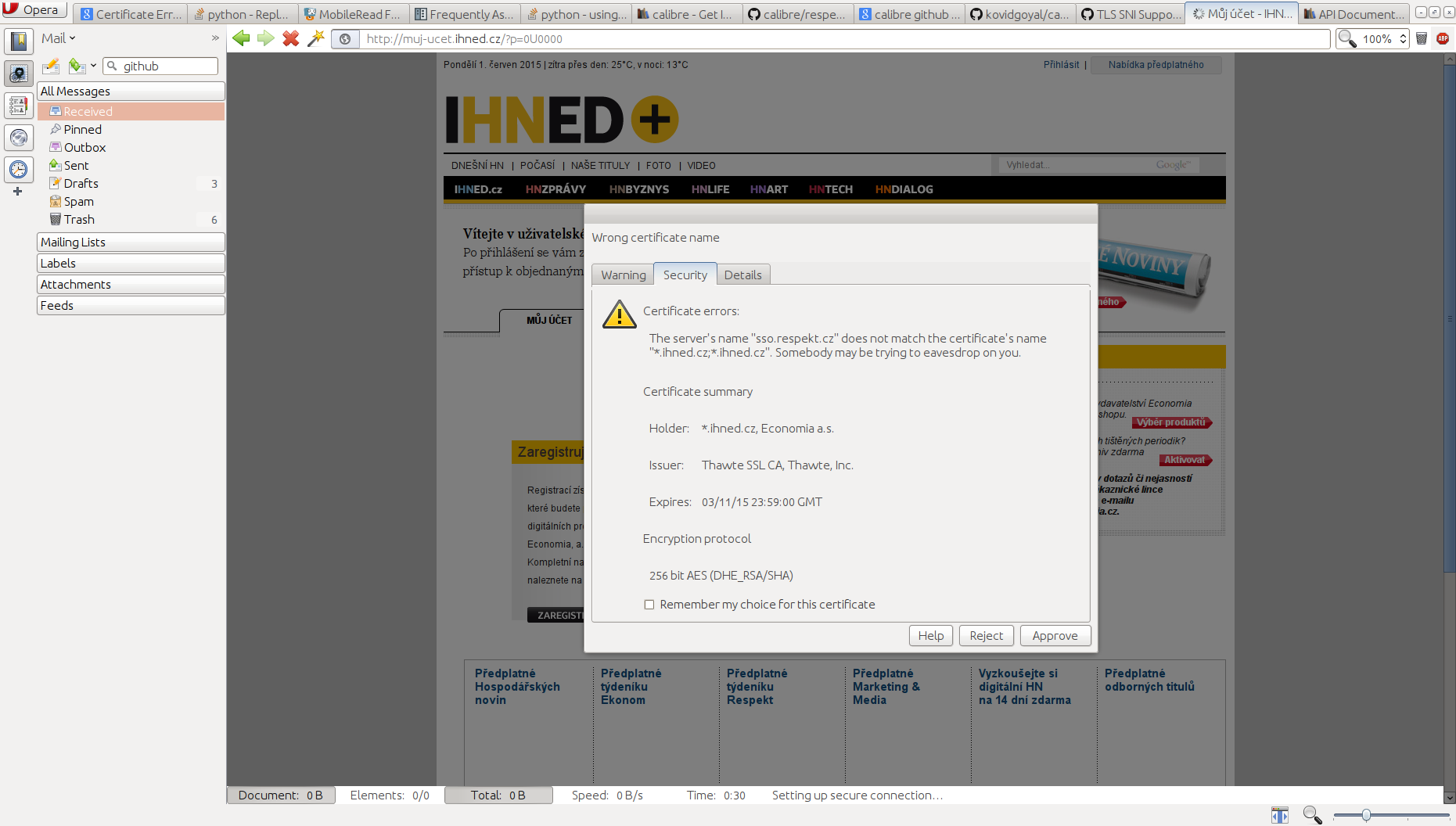Click the magnifier icon beside the zoom slider
Viewport: 1456px width, 826px height.
coord(1312,815)
